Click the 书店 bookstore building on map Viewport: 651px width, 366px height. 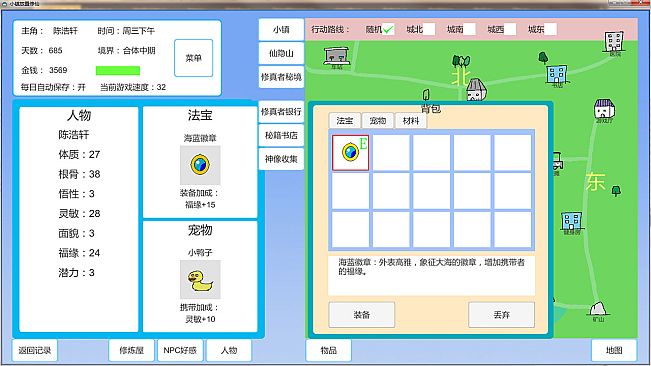click(556, 74)
